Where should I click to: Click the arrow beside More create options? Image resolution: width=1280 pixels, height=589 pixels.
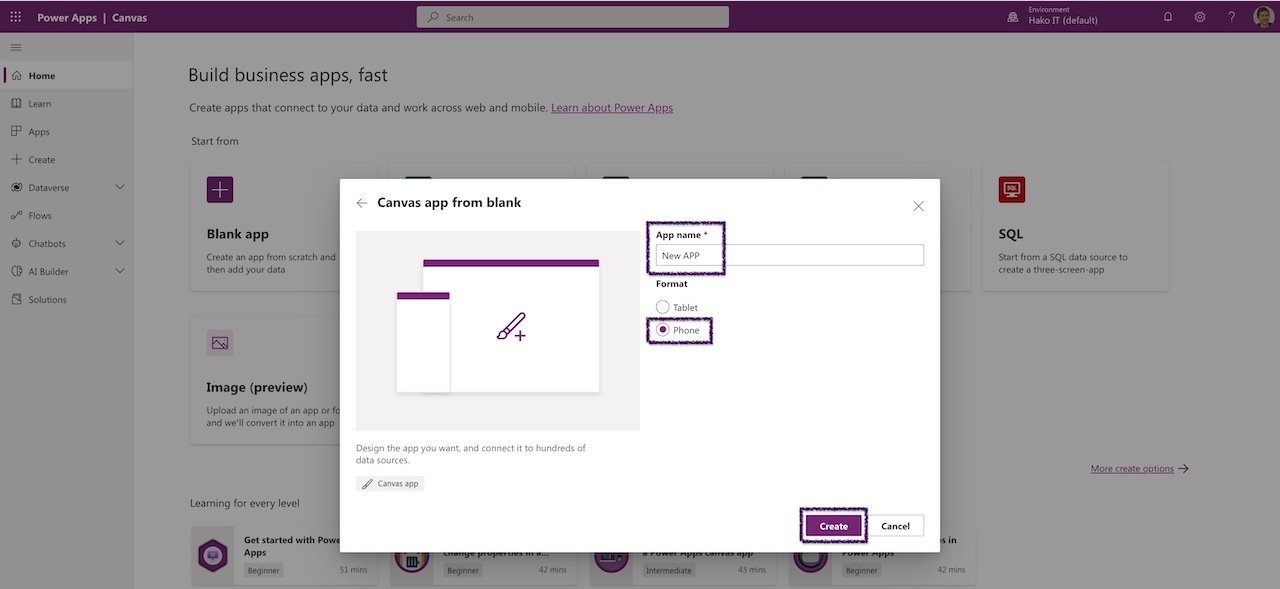pyautogui.click(x=1184, y=468)
